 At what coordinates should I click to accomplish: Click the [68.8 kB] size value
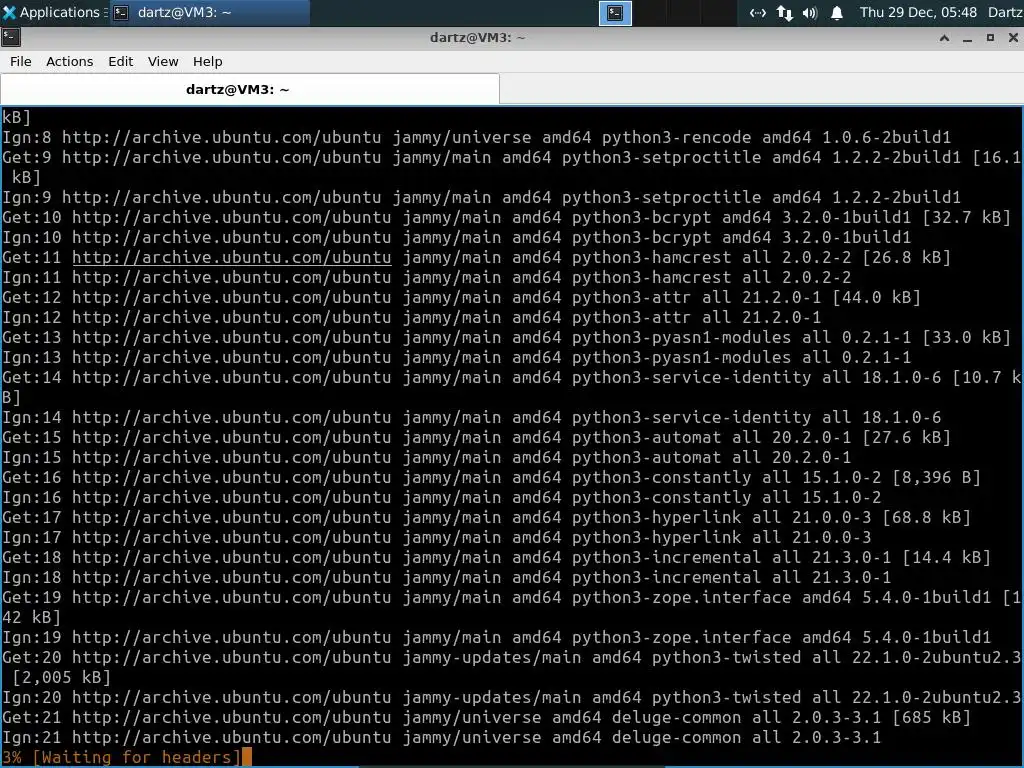pyautogui.click(x=927, y=517)
